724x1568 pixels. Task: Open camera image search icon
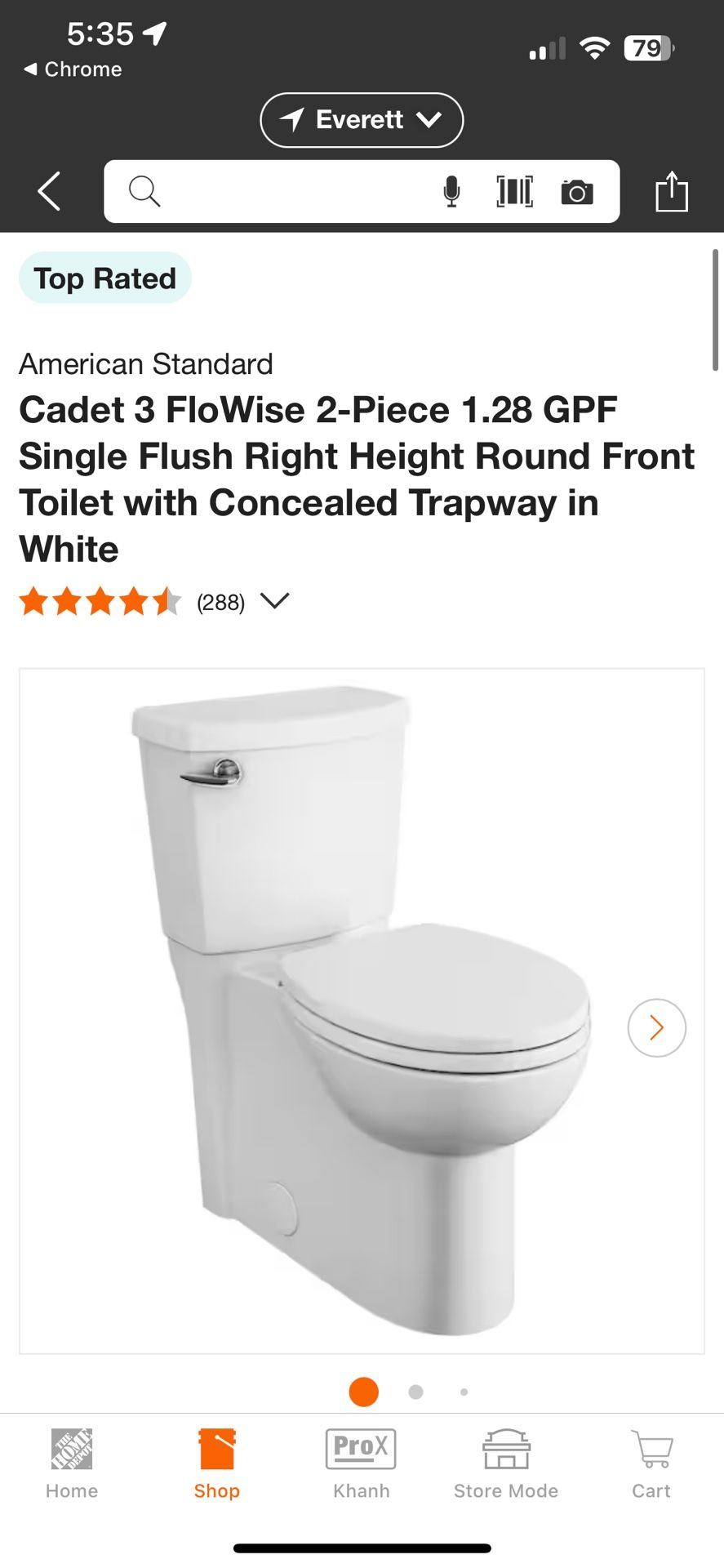[x=577, y=193]
